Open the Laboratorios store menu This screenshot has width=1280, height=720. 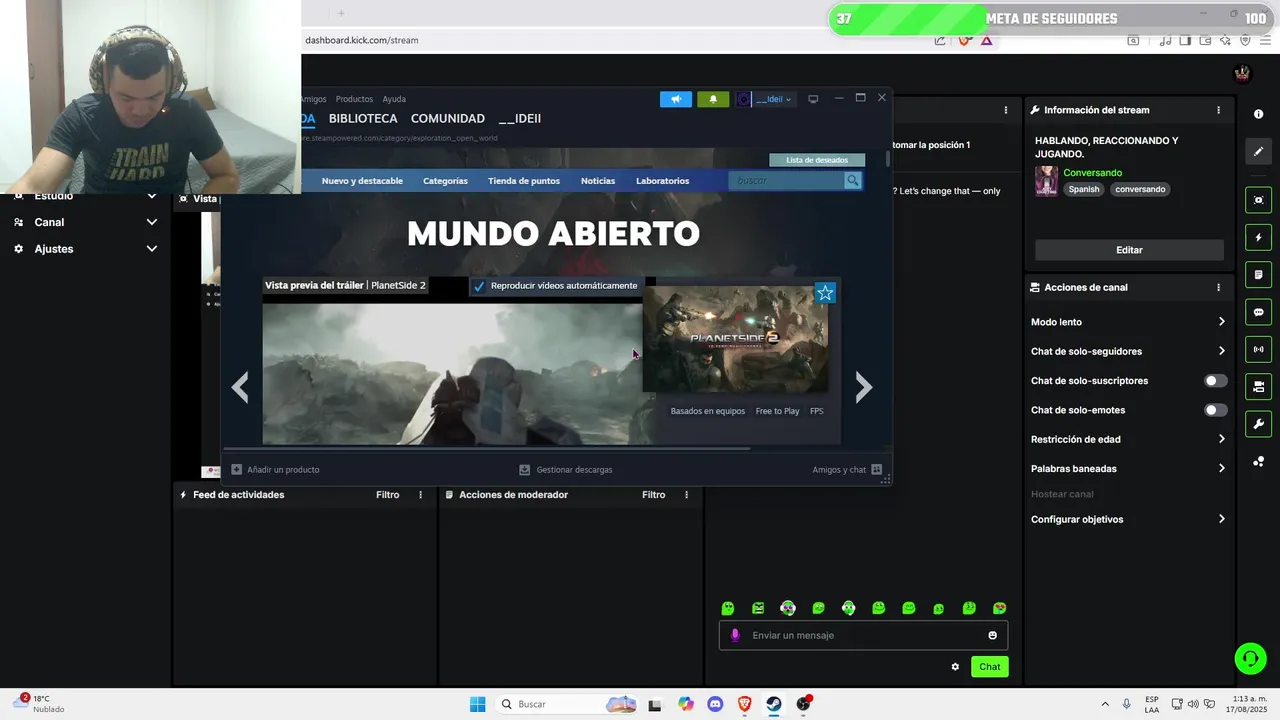click(x=662, y=181)
